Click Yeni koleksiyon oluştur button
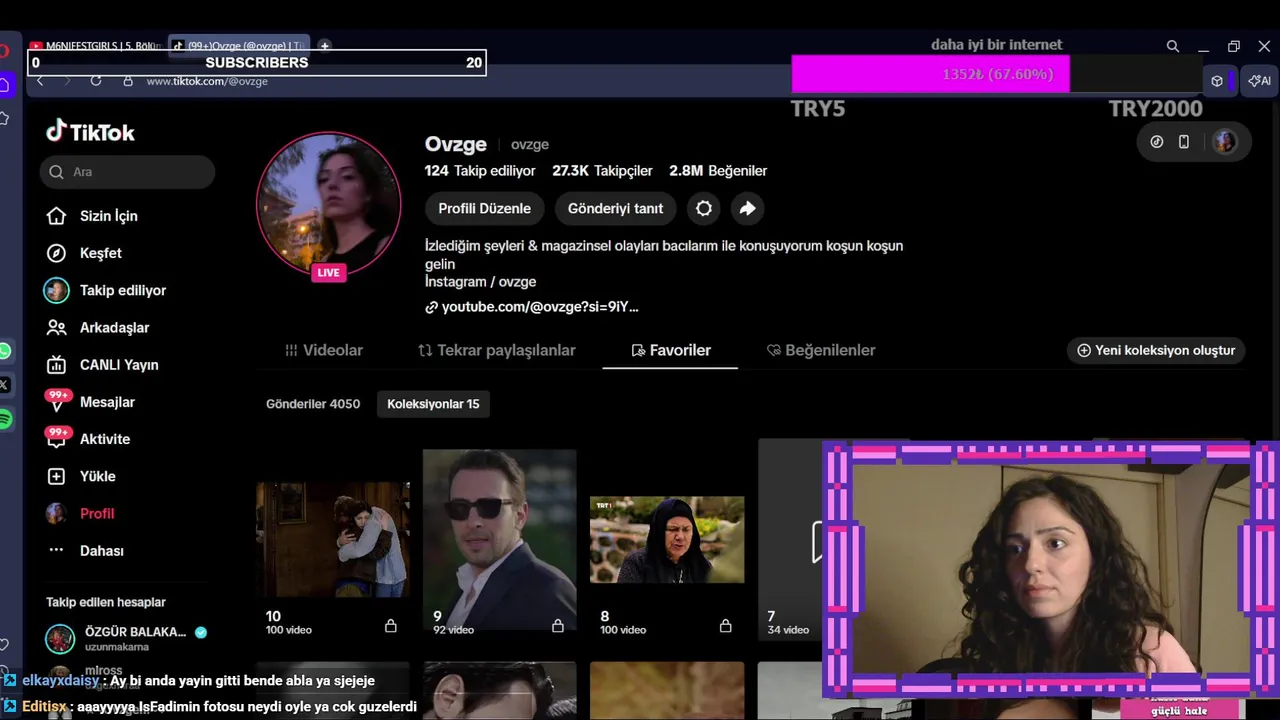Image resolution: width=1280 pixels, height=720 pixels. [x=1156, y=350]
